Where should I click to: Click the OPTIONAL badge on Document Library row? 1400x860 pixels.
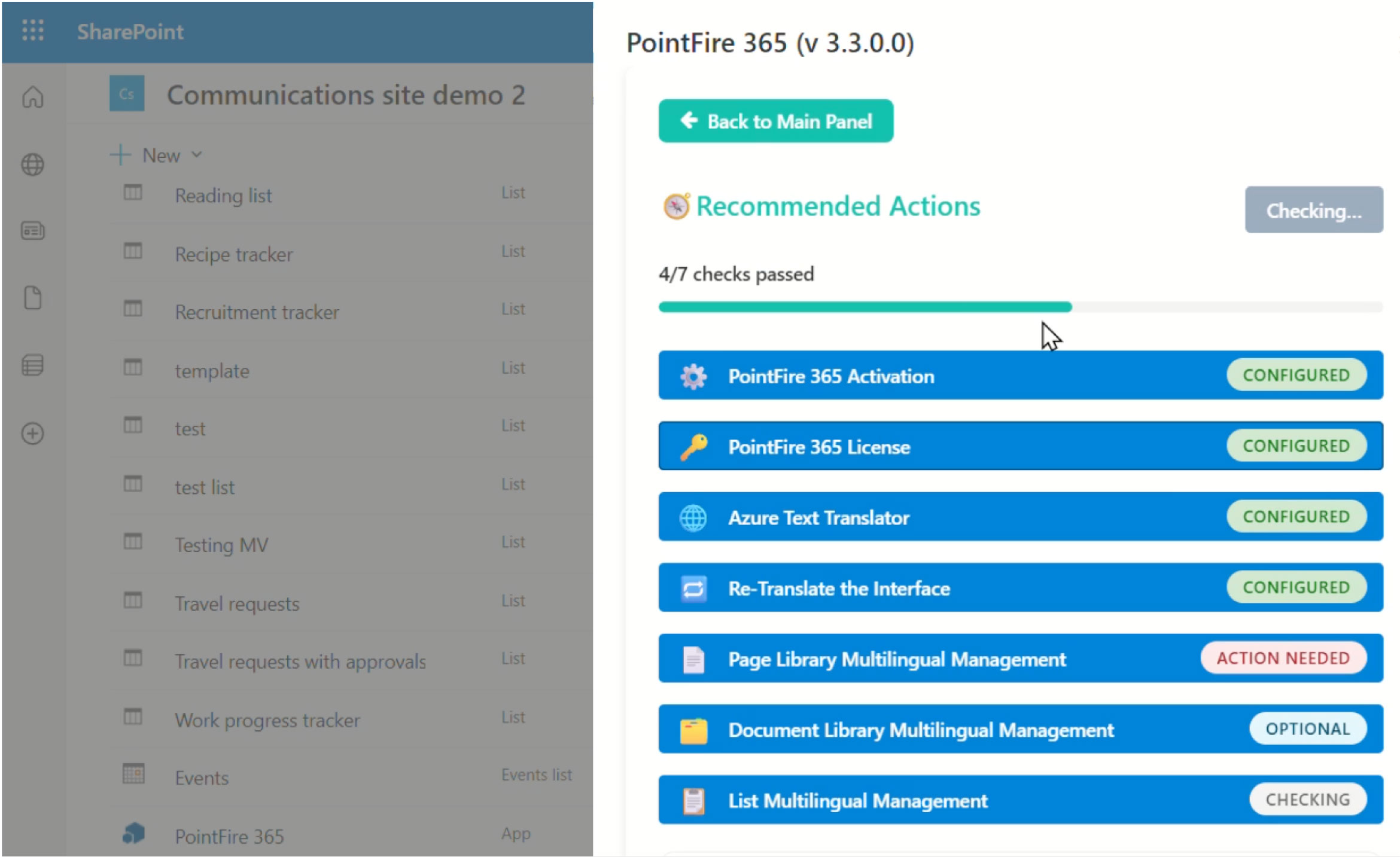1308,728
